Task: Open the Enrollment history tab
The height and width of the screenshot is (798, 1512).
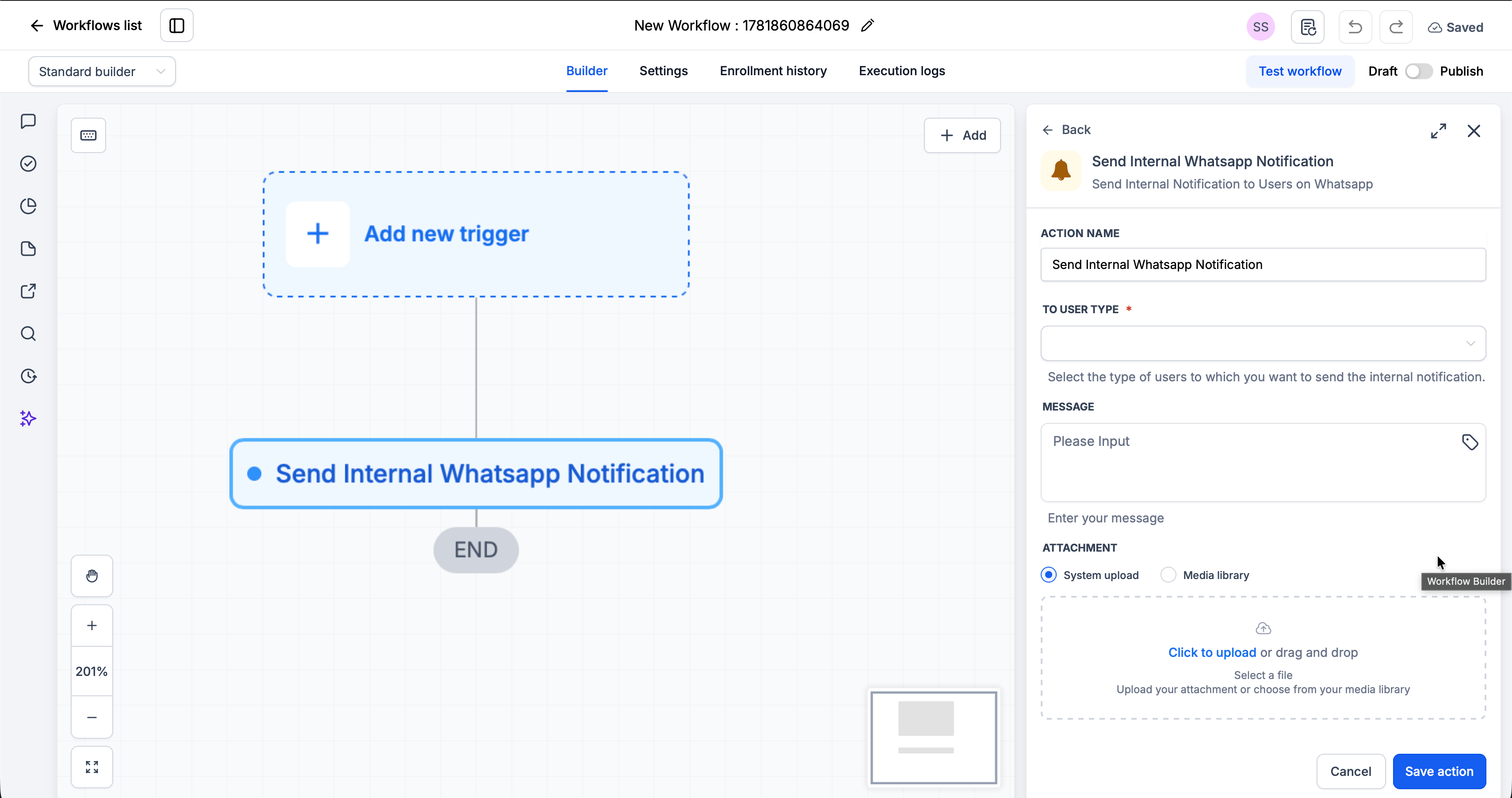Action: tap(773, 71)
